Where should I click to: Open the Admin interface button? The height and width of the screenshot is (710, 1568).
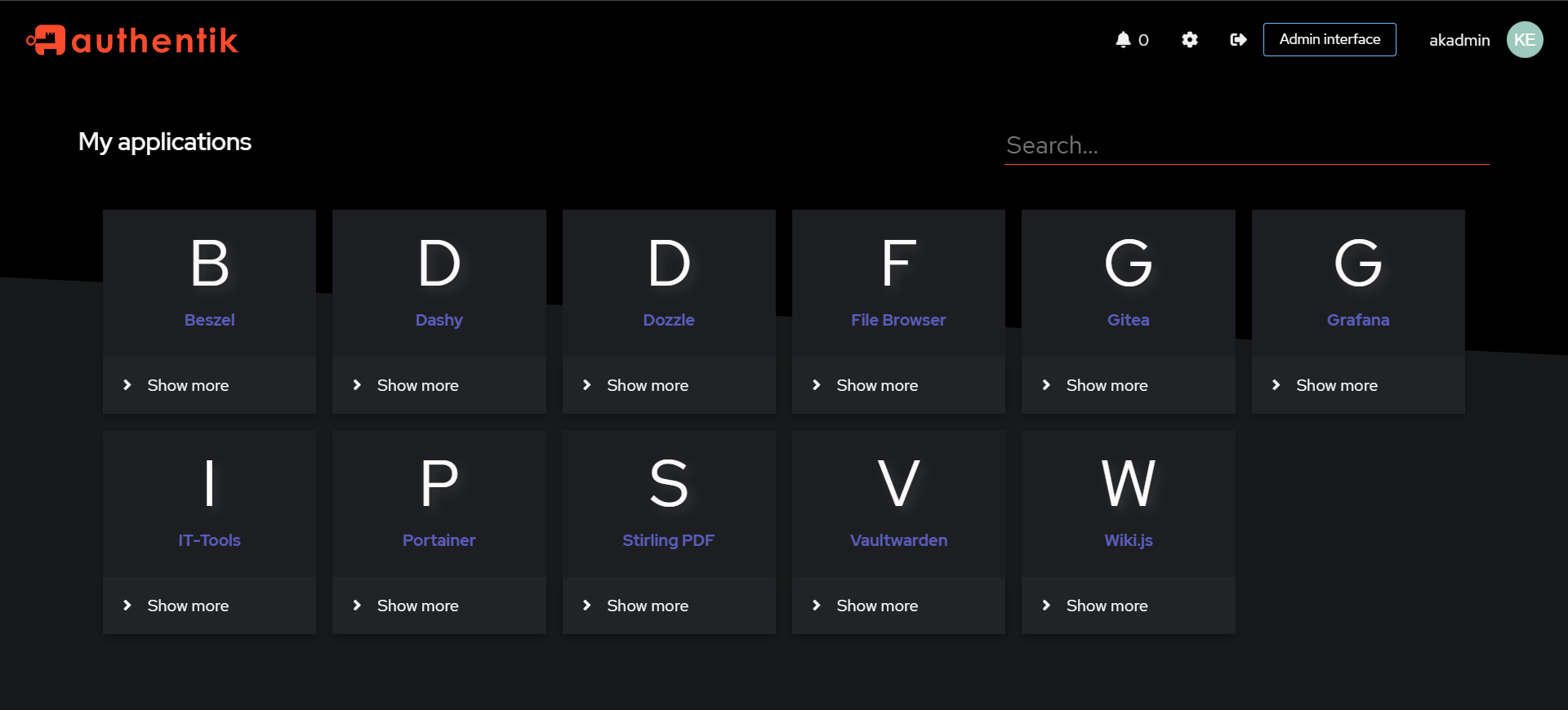(x=1330, y=39)
